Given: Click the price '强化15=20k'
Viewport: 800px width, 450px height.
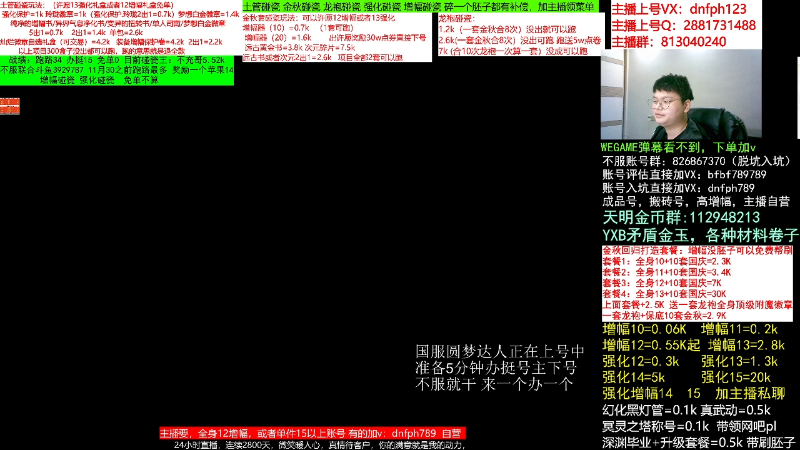Looking at the screenshot, I should coord(736,378).
